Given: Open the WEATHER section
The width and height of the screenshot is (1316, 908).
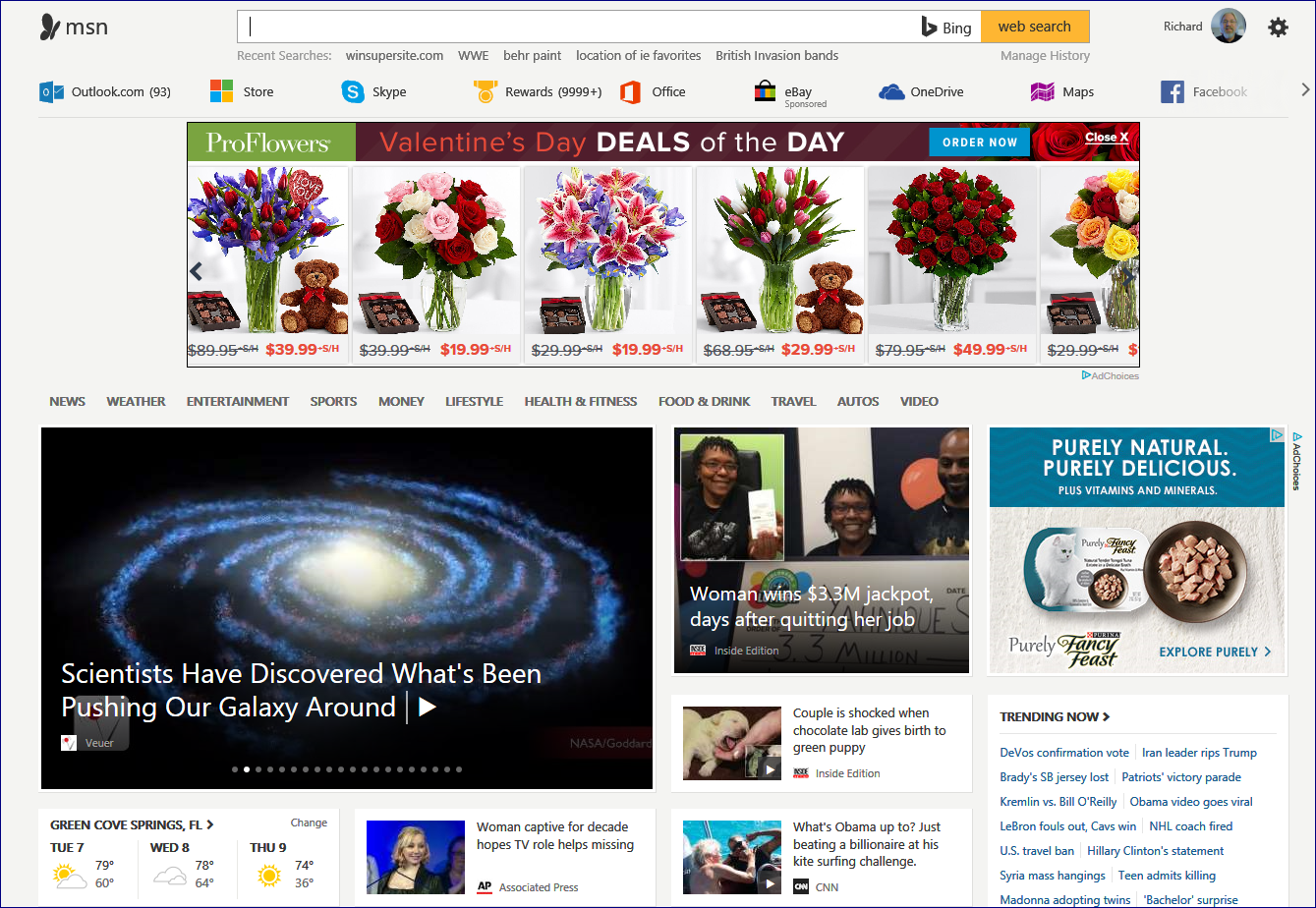Looking at the screenshot, I should 136,401.
